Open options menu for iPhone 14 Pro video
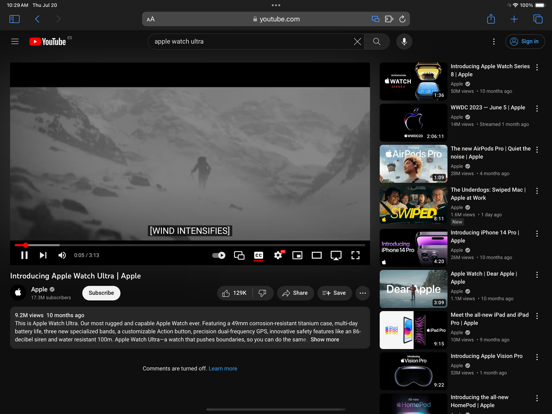 tap(537, 234)
